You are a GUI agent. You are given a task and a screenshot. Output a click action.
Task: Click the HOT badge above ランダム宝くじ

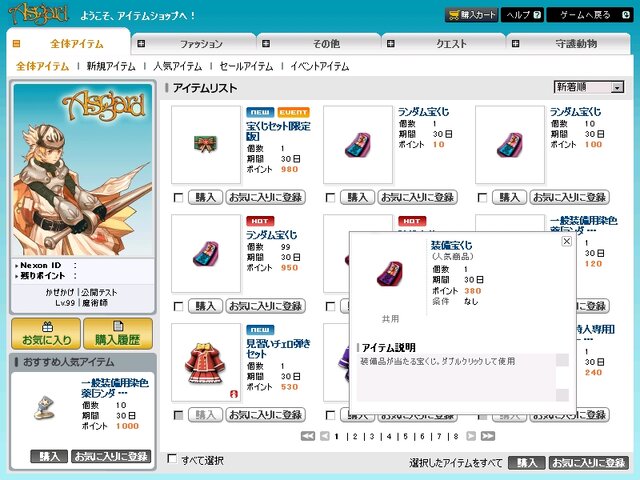pos(260,221)
